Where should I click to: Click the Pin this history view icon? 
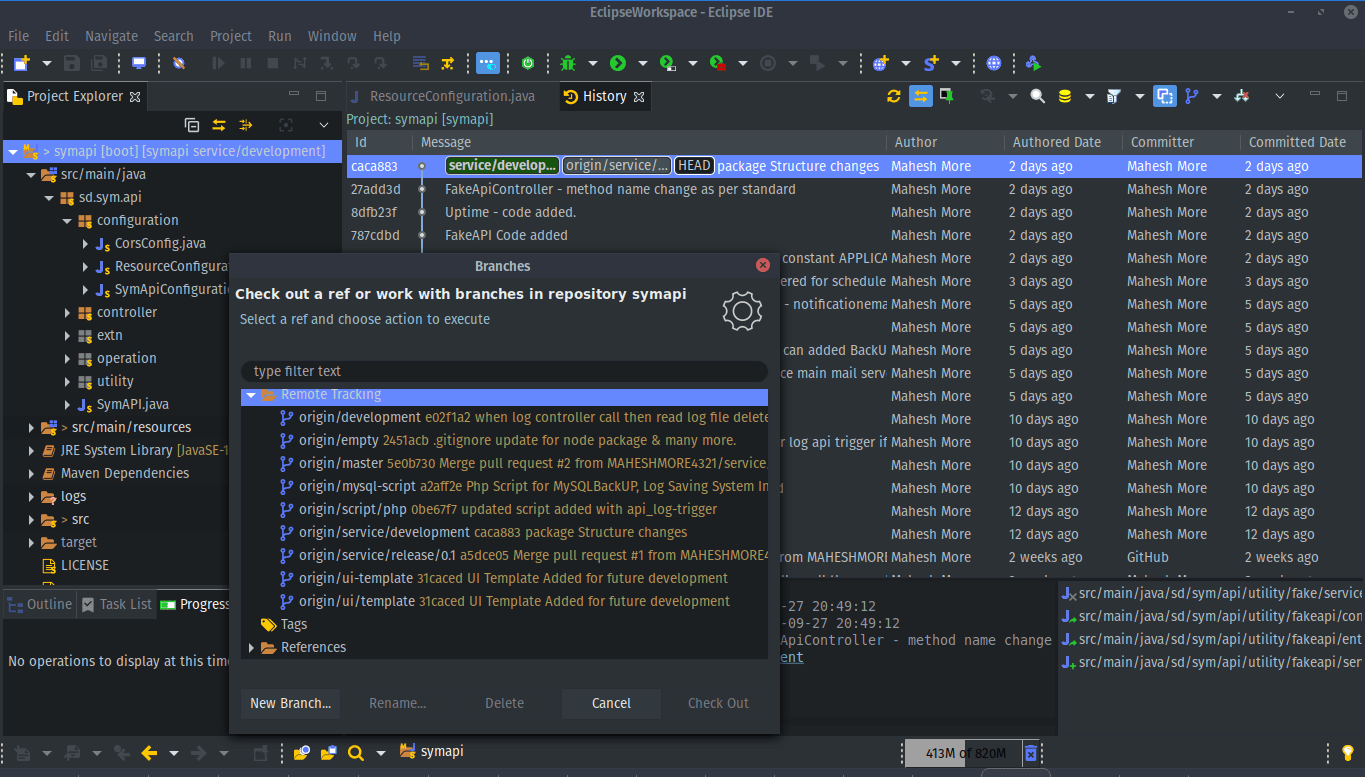point(944,96)
